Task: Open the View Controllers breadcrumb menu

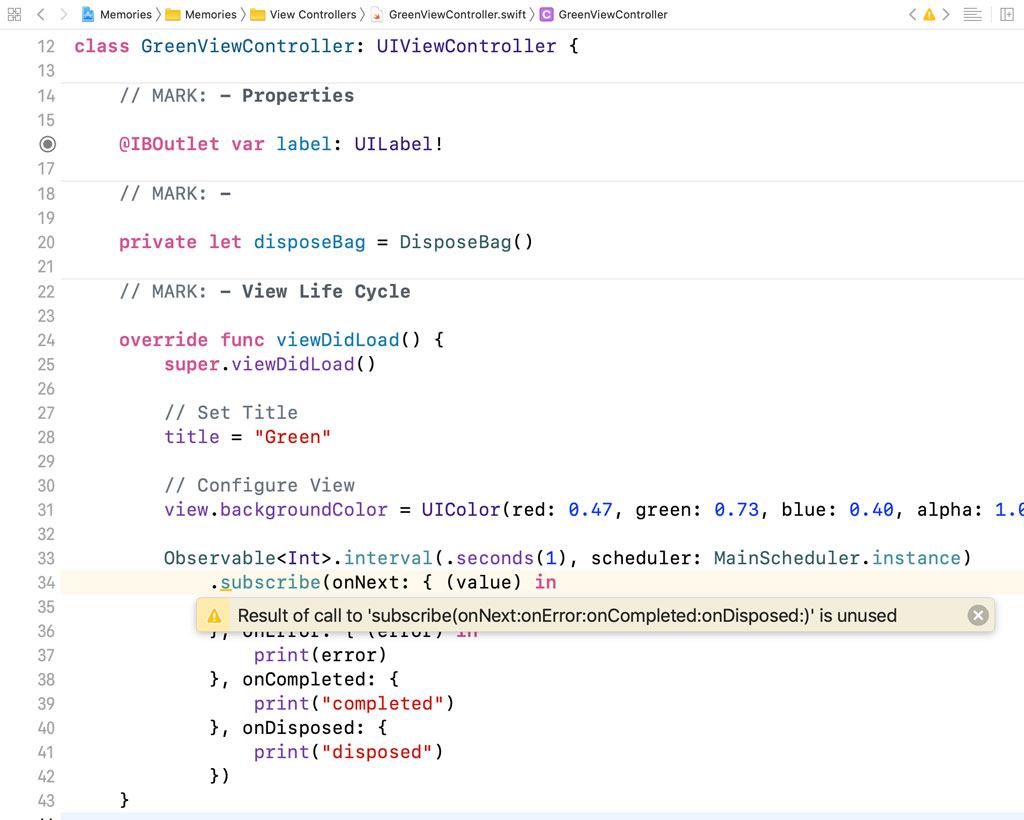Action: 312,14
